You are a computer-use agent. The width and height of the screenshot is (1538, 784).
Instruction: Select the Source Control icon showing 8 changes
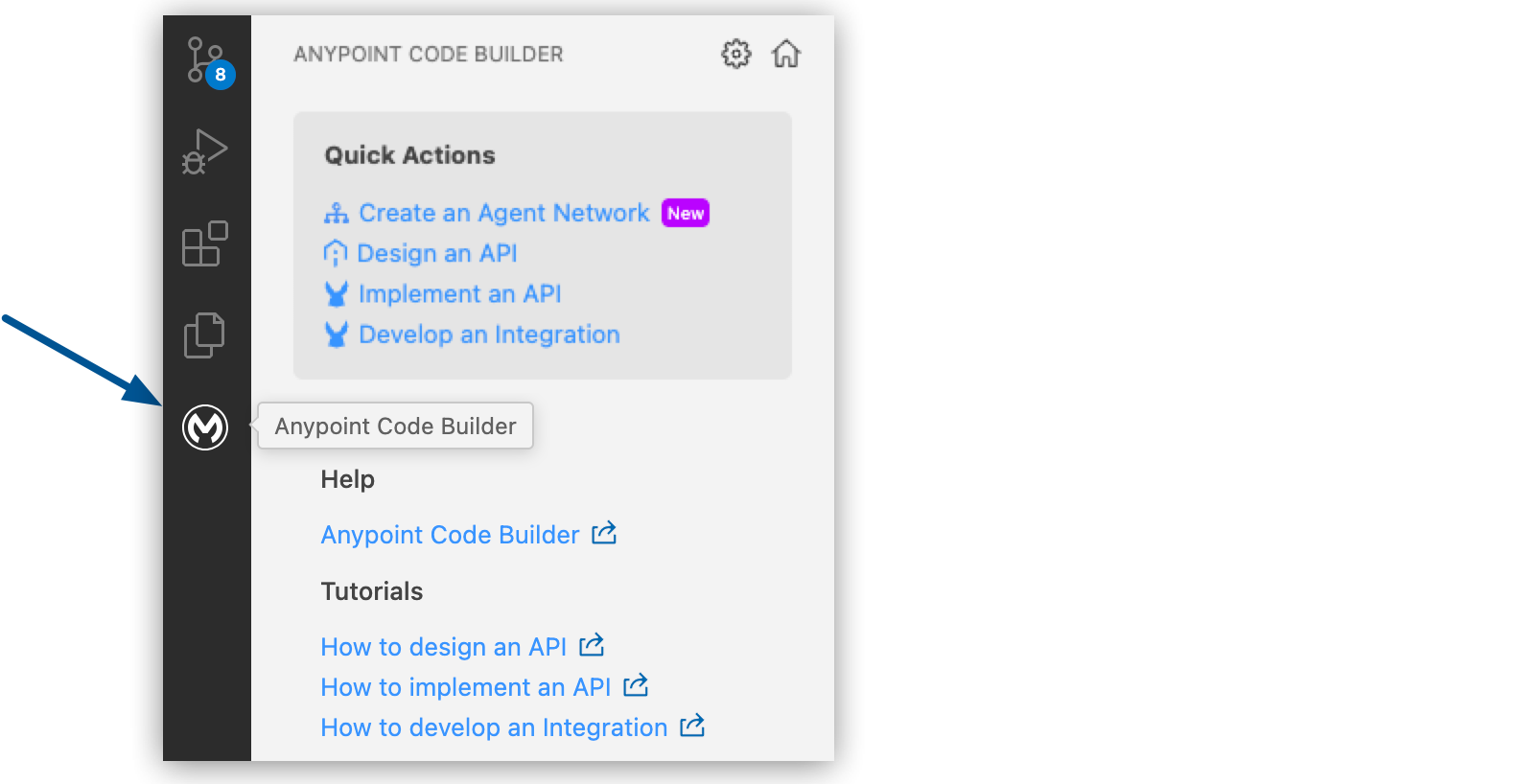pos(203,59)
